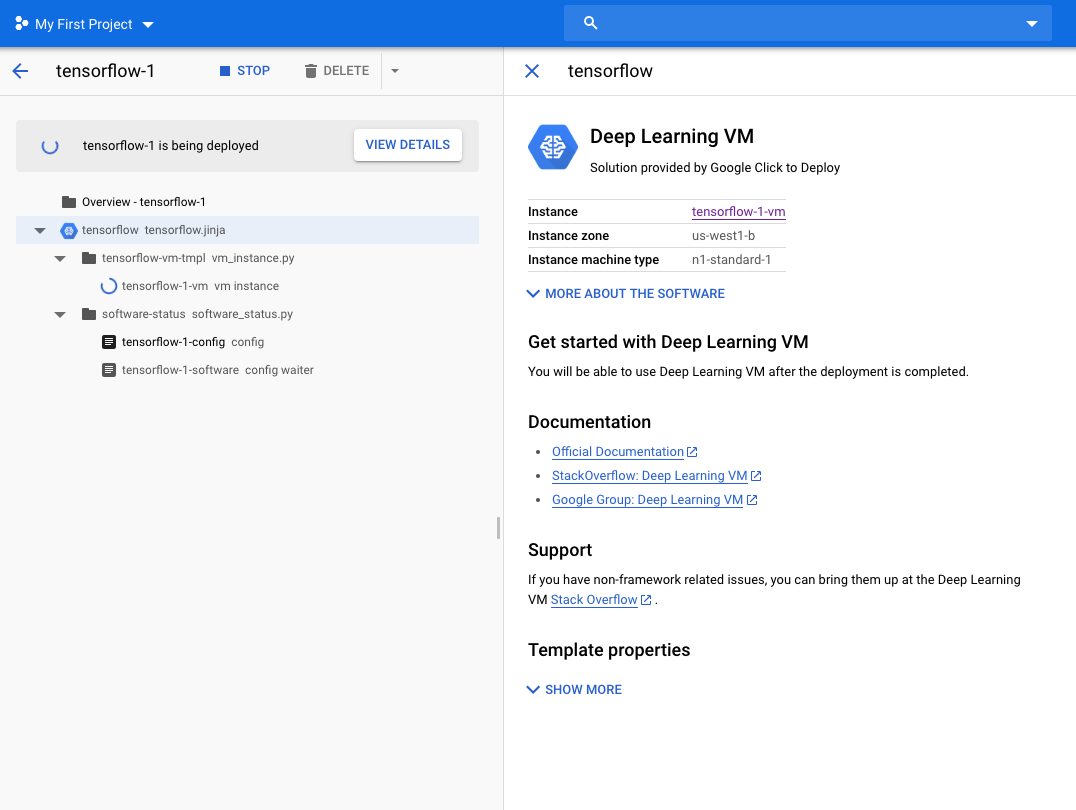The height and width of the screenshot is (810, 1076).
Task: Select tensorflow-1-config config row
Action: (247, 342)
